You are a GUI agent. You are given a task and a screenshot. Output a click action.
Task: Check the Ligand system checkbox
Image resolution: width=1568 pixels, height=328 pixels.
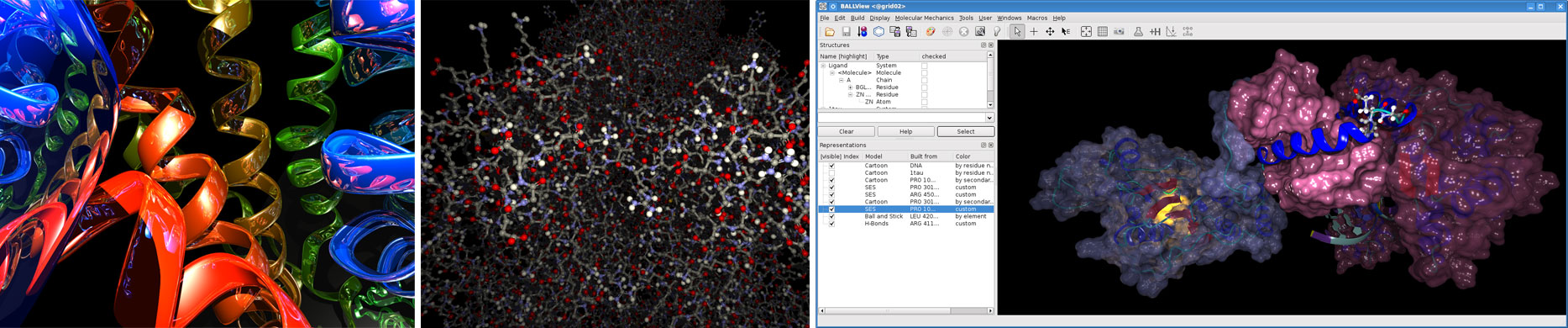[x=924, y=66]
